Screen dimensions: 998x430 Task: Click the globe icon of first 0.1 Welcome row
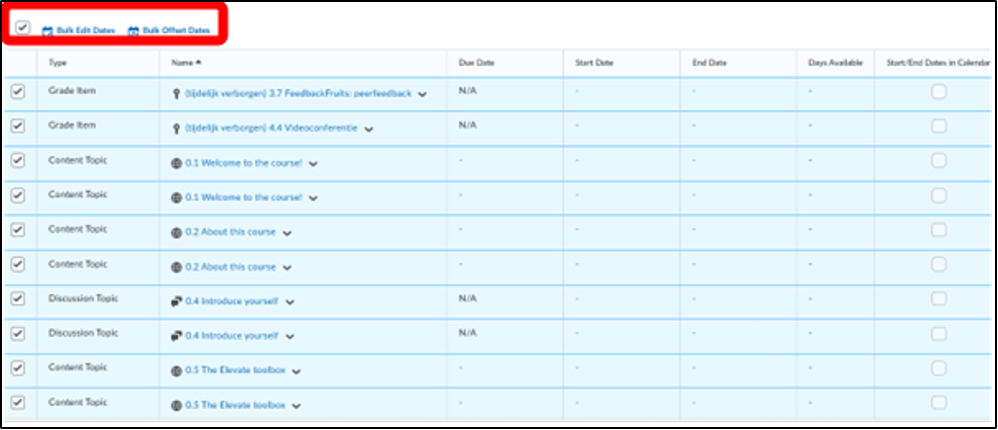tap(176, 163)
